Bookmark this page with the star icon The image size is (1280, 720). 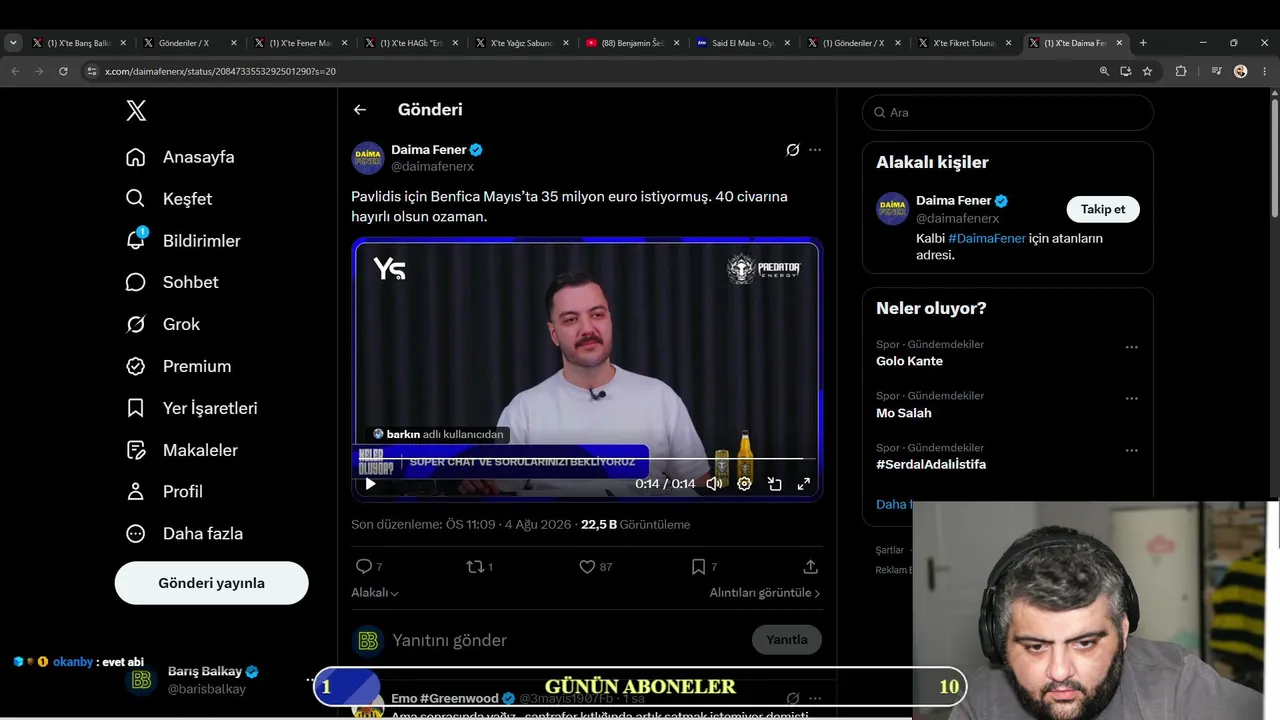click(1147, 71)
